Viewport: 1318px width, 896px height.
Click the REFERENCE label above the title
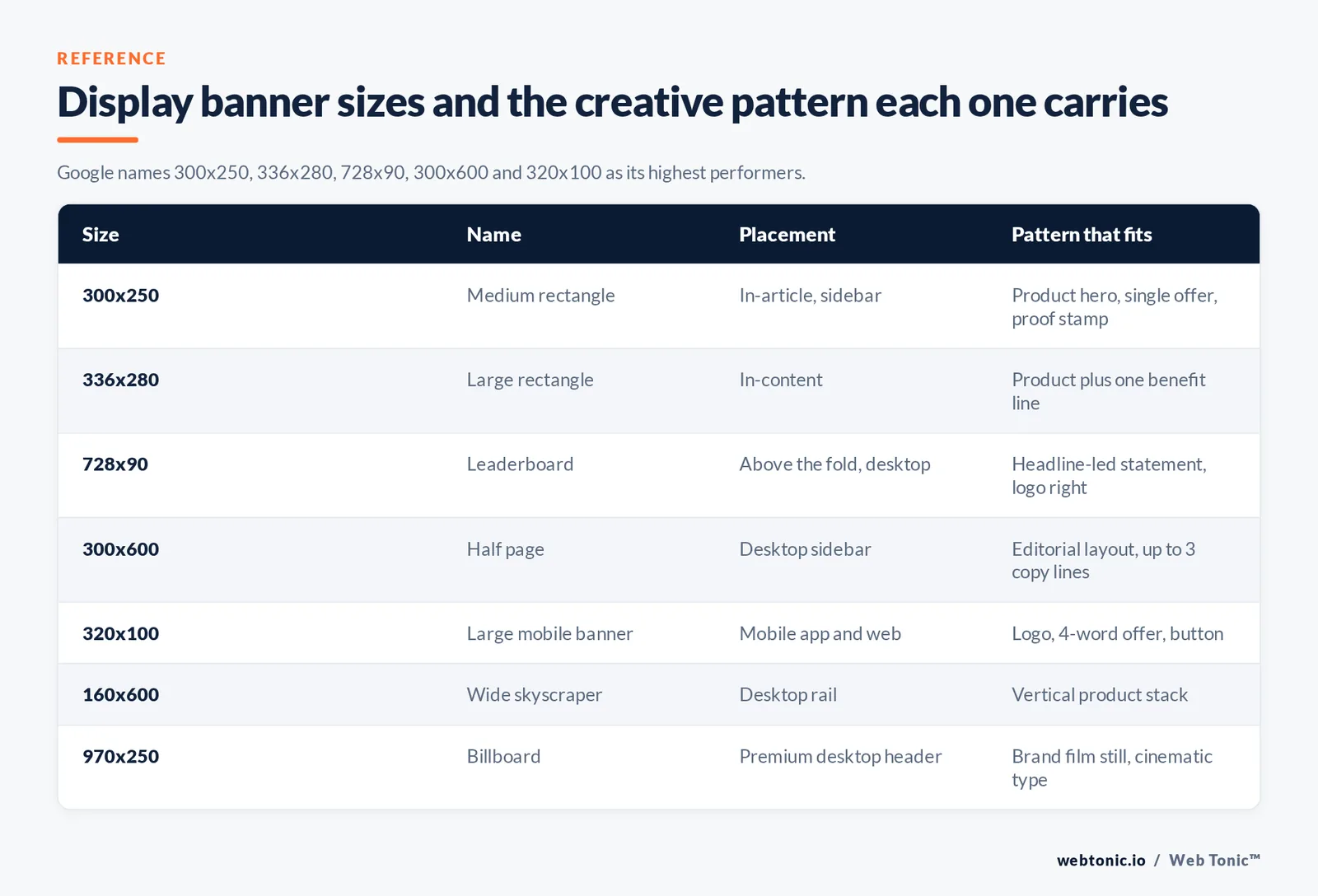coord(111,58)
